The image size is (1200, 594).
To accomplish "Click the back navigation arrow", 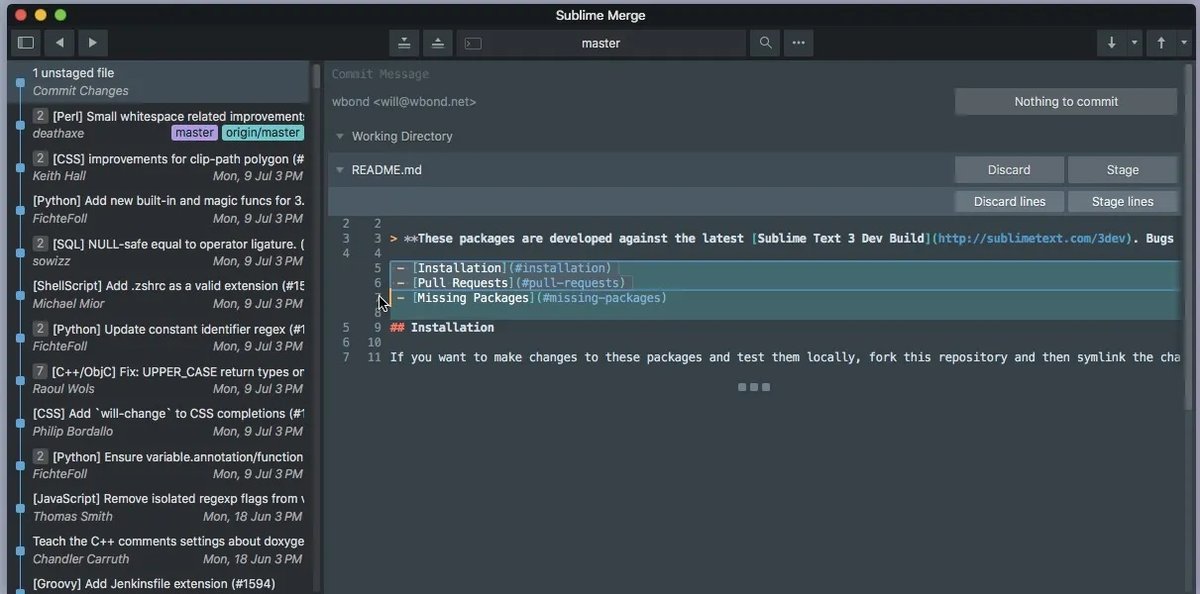I will pos(59,42).
